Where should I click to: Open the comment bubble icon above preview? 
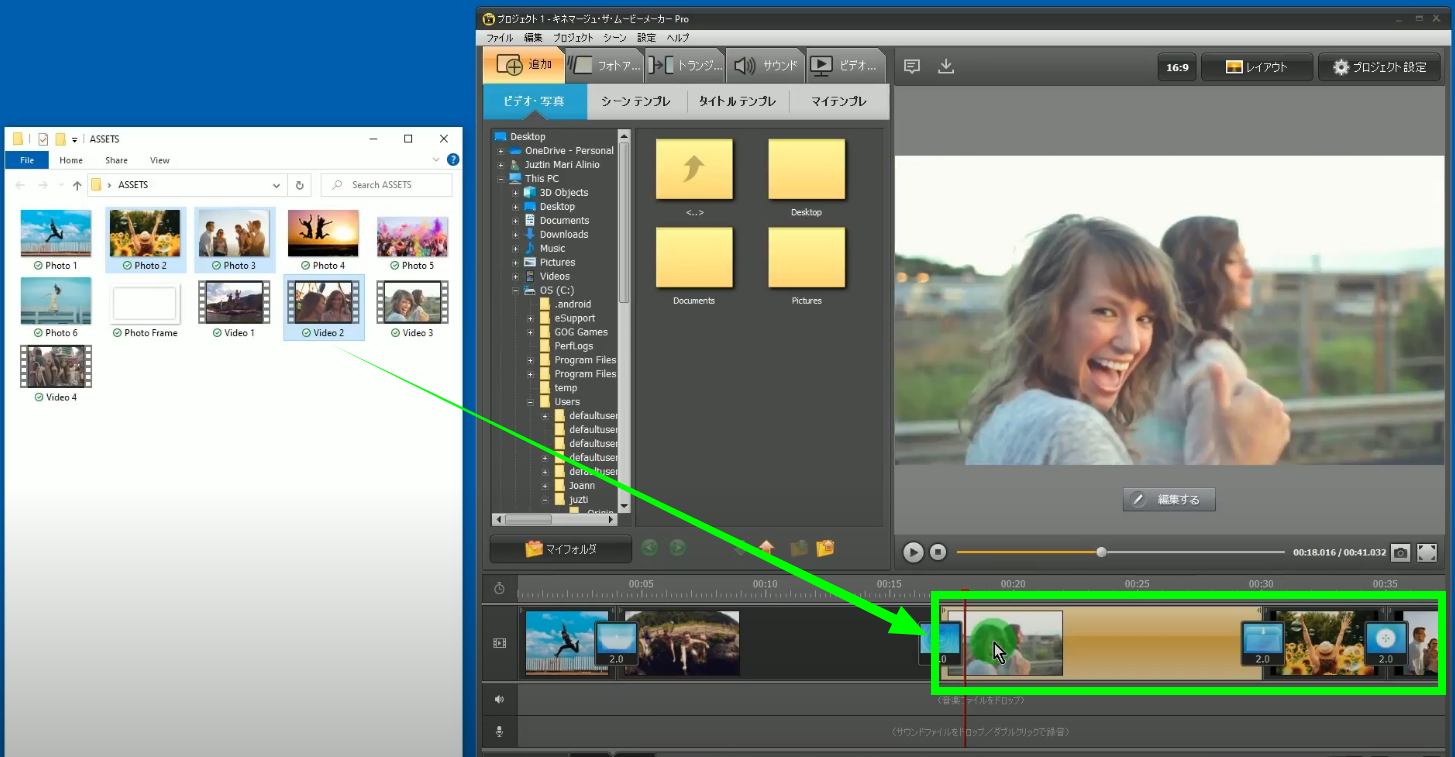[x=912, y=67]
